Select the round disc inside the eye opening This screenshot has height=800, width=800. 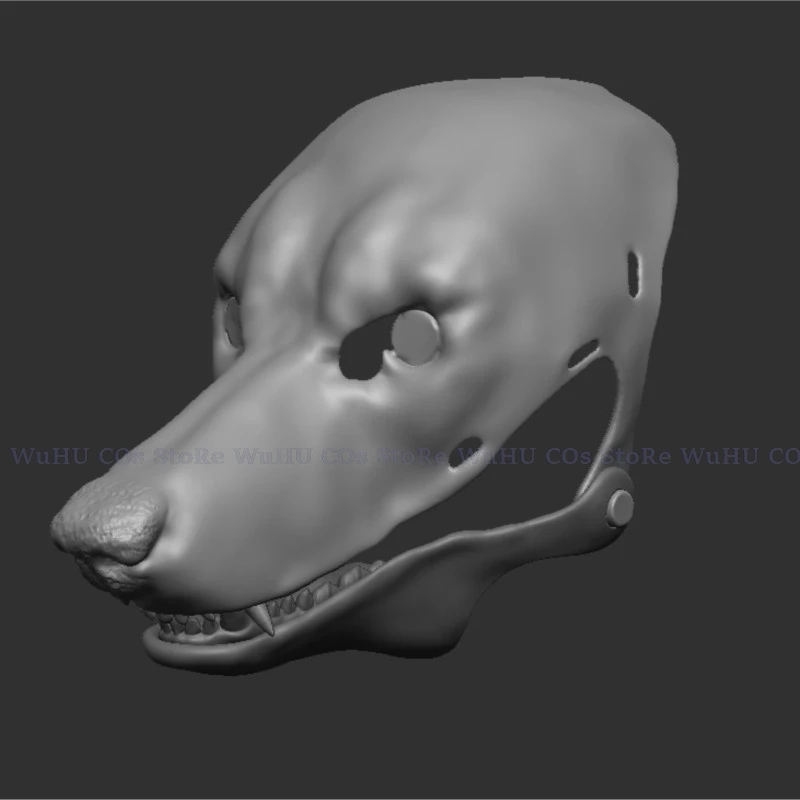[x=415, y=337]
